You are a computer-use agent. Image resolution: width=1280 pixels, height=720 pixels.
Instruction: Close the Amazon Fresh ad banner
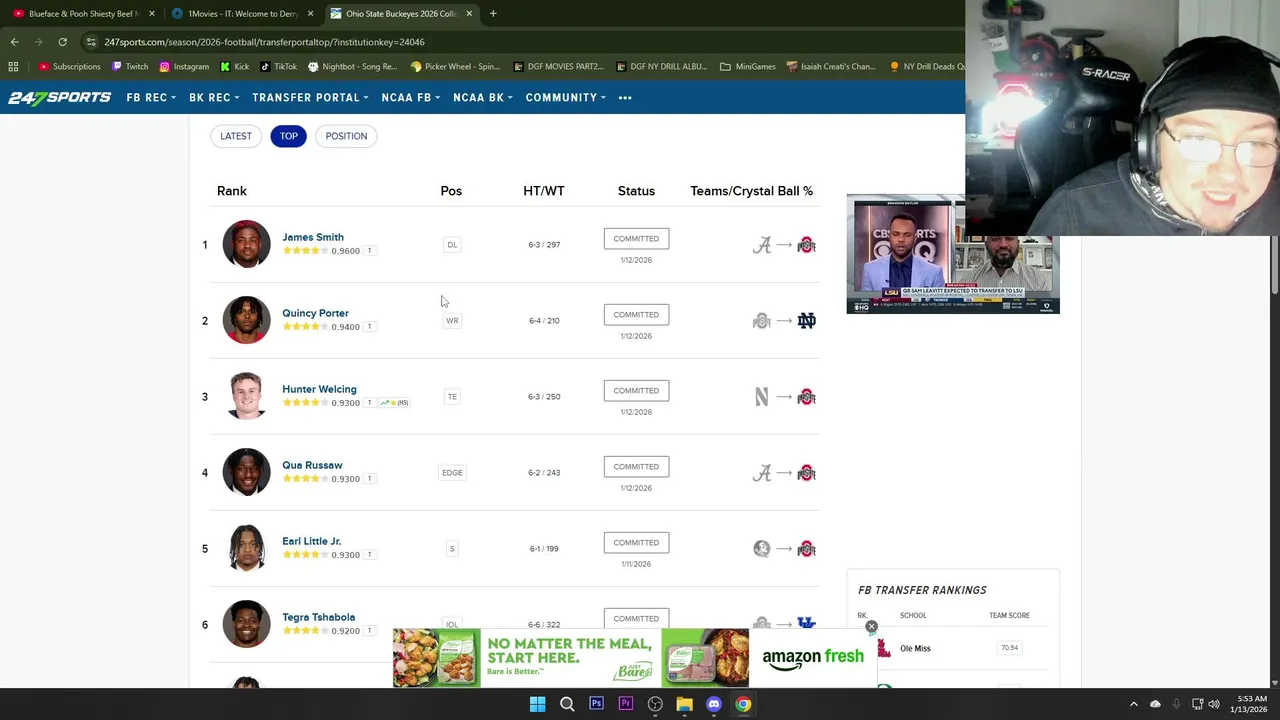[871, 627]
